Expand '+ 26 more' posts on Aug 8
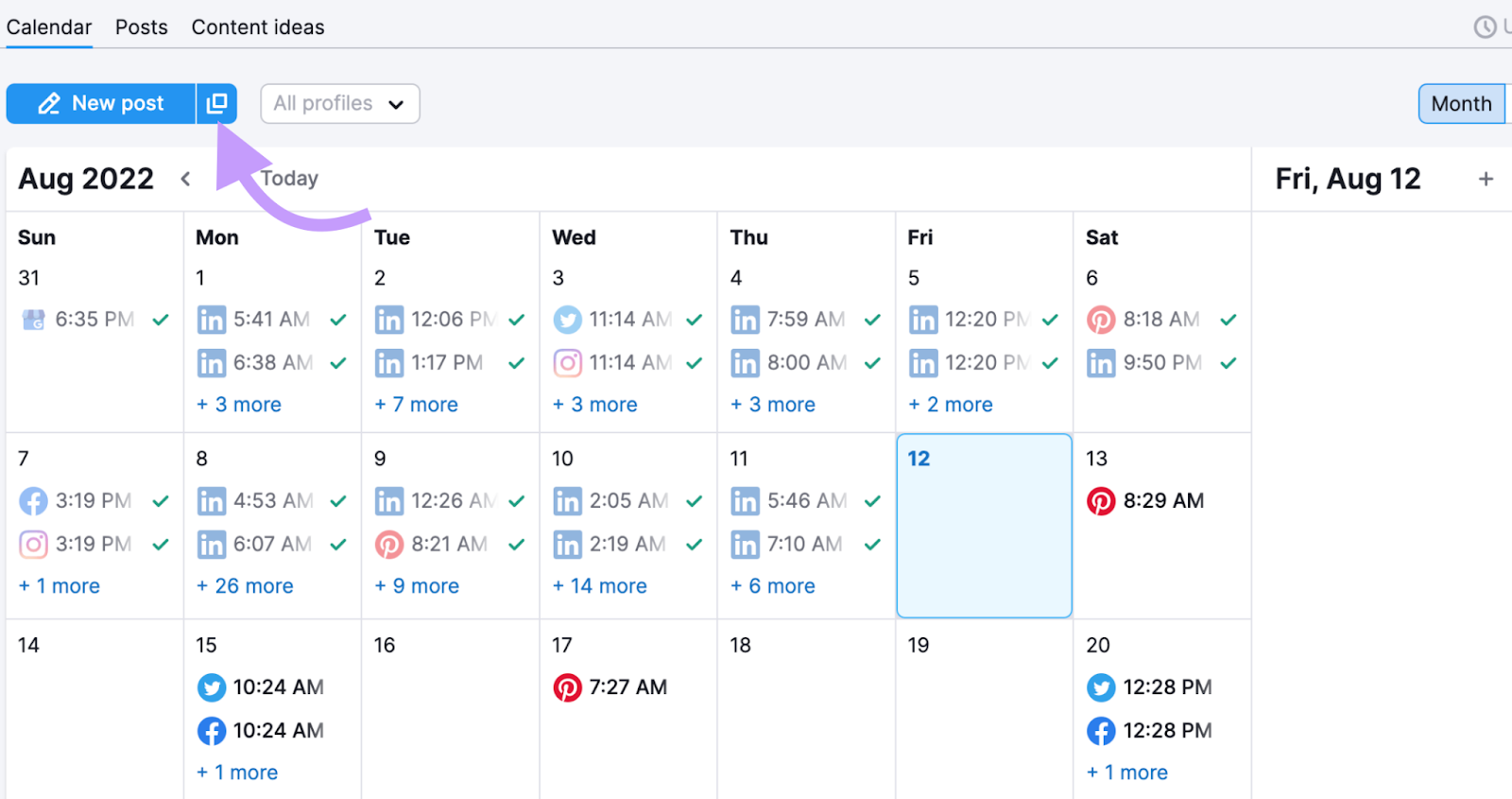 (245, 586)
